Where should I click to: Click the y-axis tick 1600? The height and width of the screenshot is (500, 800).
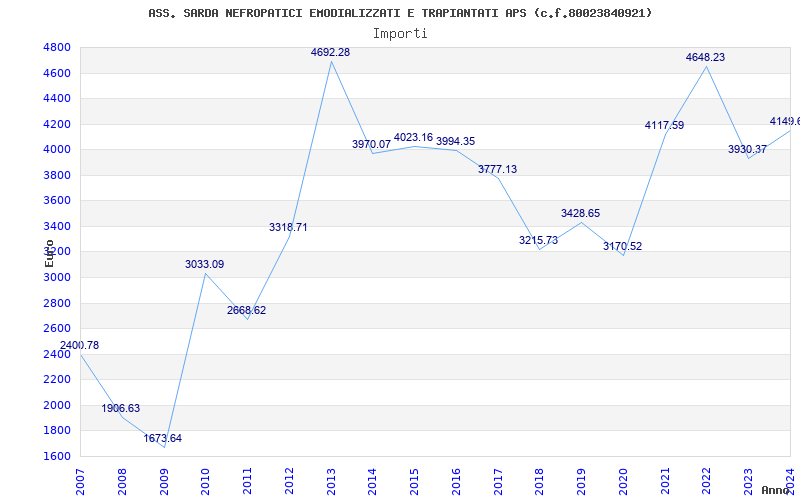click(57, 456)
